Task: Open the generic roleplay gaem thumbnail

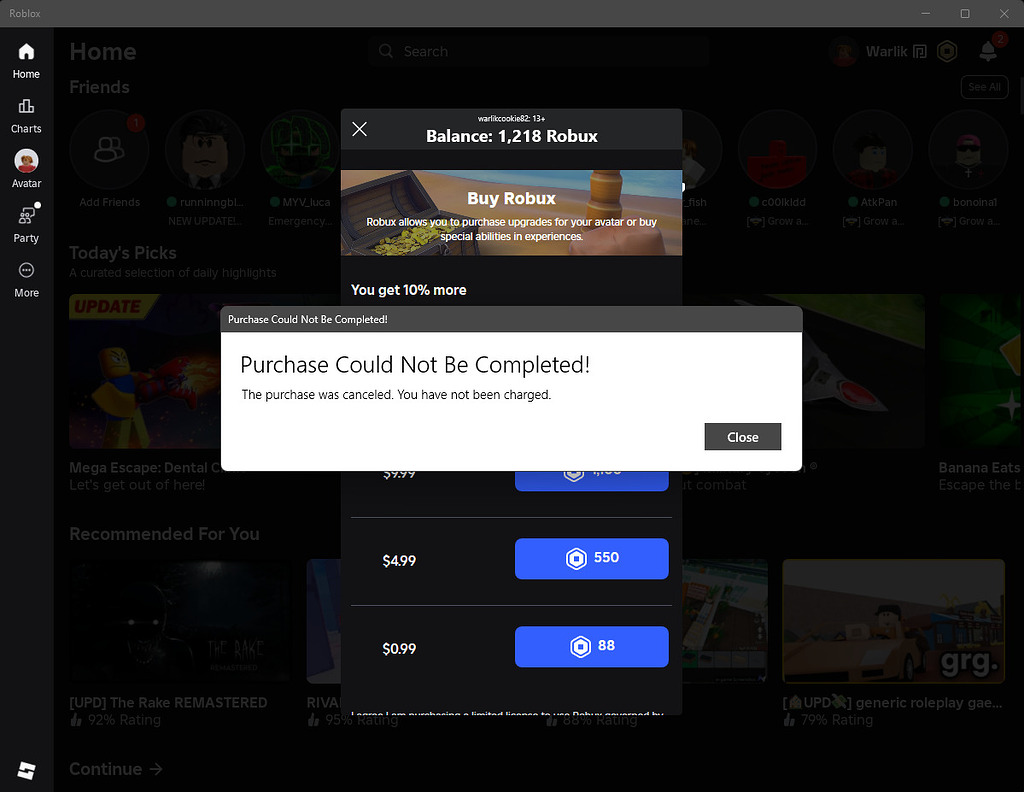Action: (893, 621)
